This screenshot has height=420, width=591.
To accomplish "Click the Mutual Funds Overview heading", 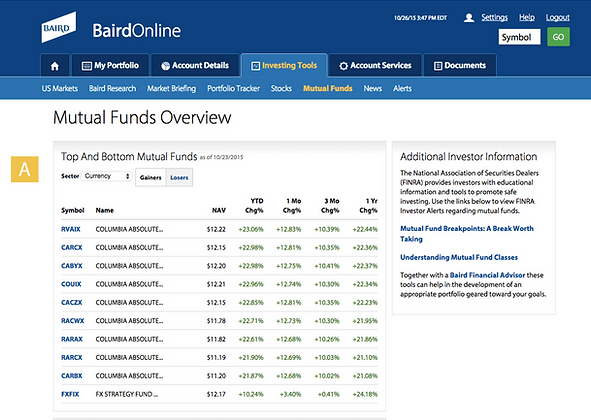I will pos(142,117).
